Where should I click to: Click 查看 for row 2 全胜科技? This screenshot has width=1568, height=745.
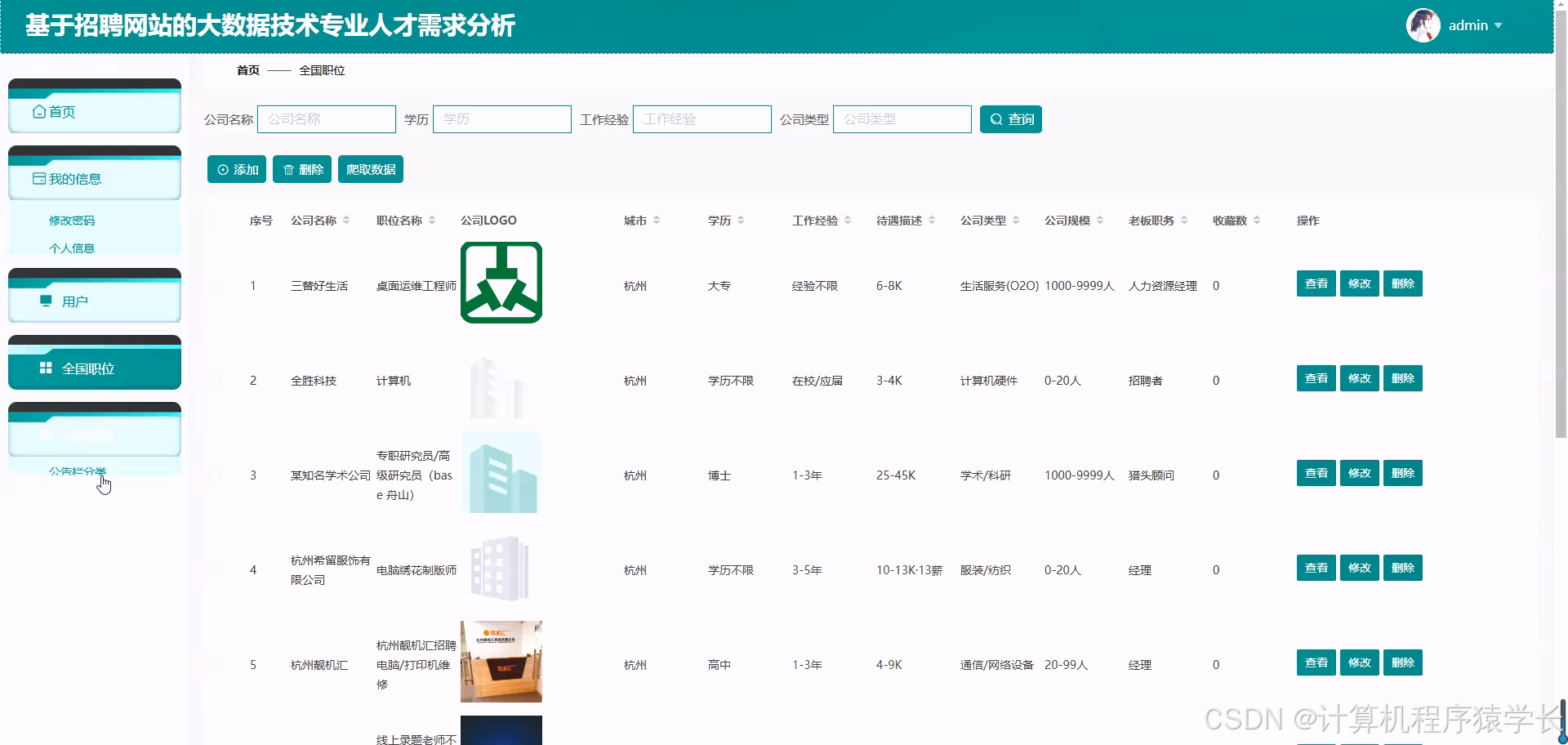click(1316, 378)
